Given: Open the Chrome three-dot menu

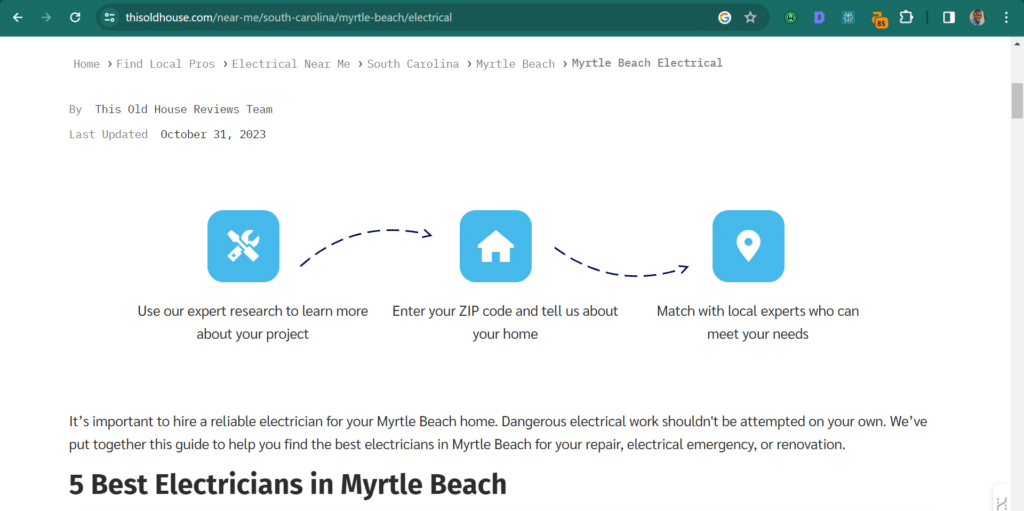Looking at the screenshot, I should tap(1006, 18).
